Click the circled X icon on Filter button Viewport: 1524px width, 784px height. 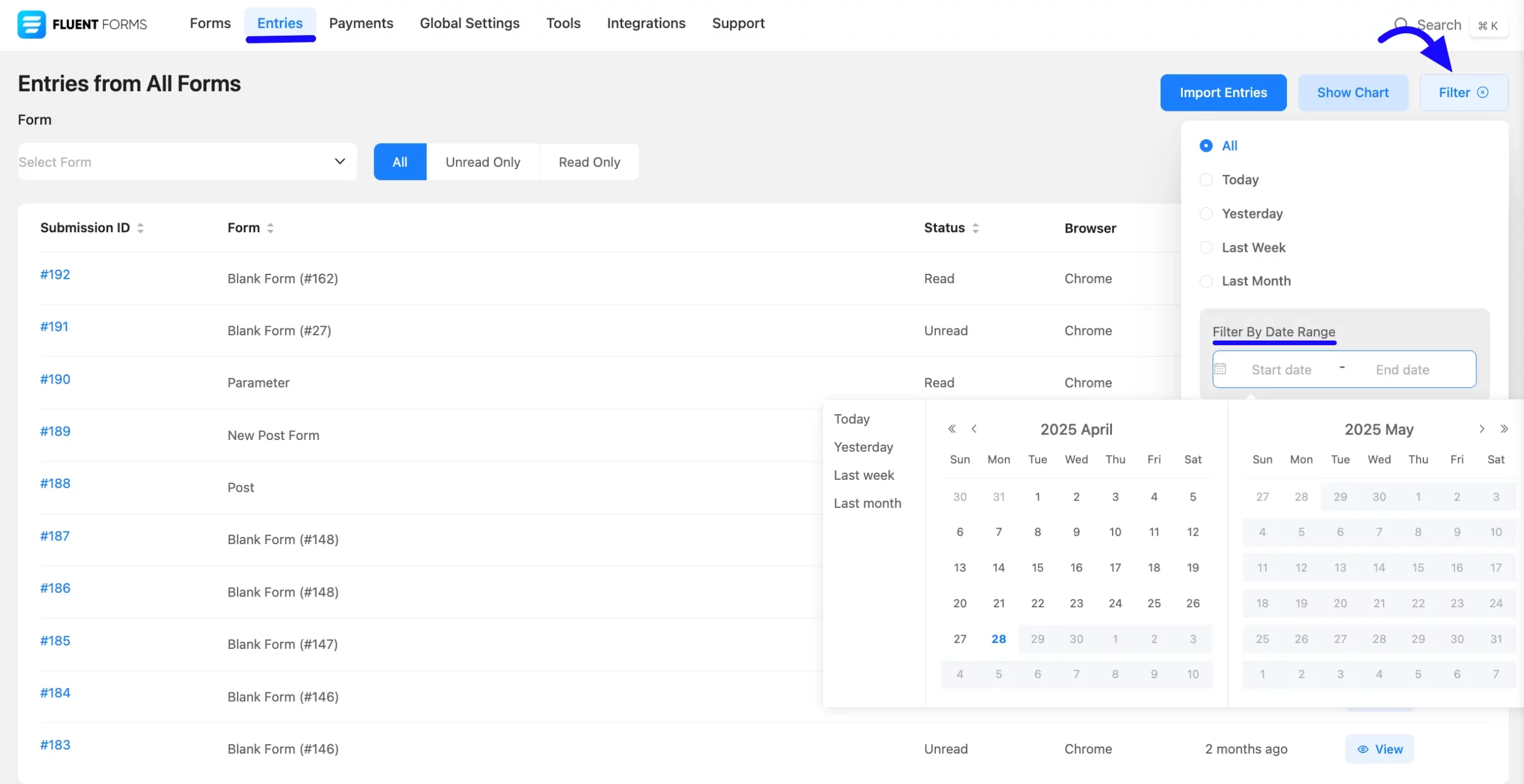tap(1482, 92)
